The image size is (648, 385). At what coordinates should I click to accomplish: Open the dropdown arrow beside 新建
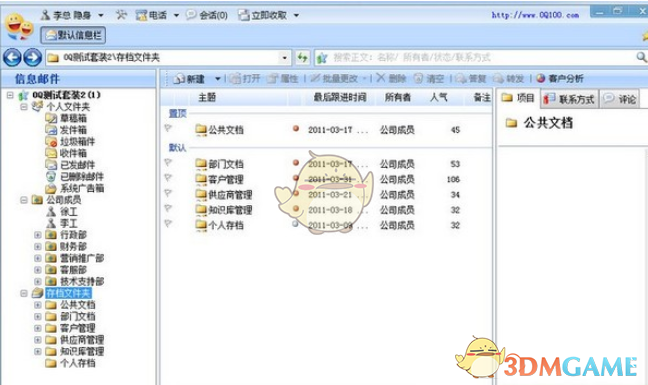[x=217, y=78]
